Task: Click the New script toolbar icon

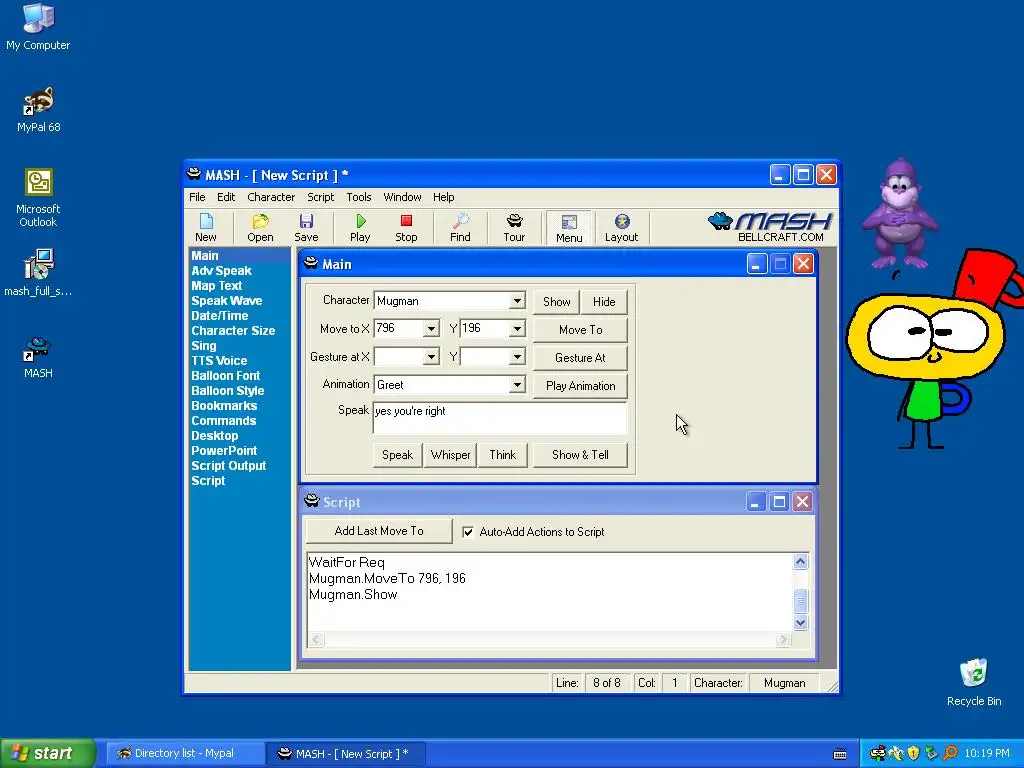Action: tap(206, 227)
